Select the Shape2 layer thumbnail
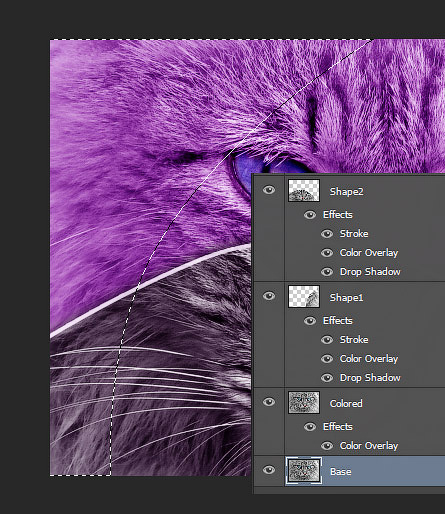This screenshot has height=514, width=445. click(304, 190)
